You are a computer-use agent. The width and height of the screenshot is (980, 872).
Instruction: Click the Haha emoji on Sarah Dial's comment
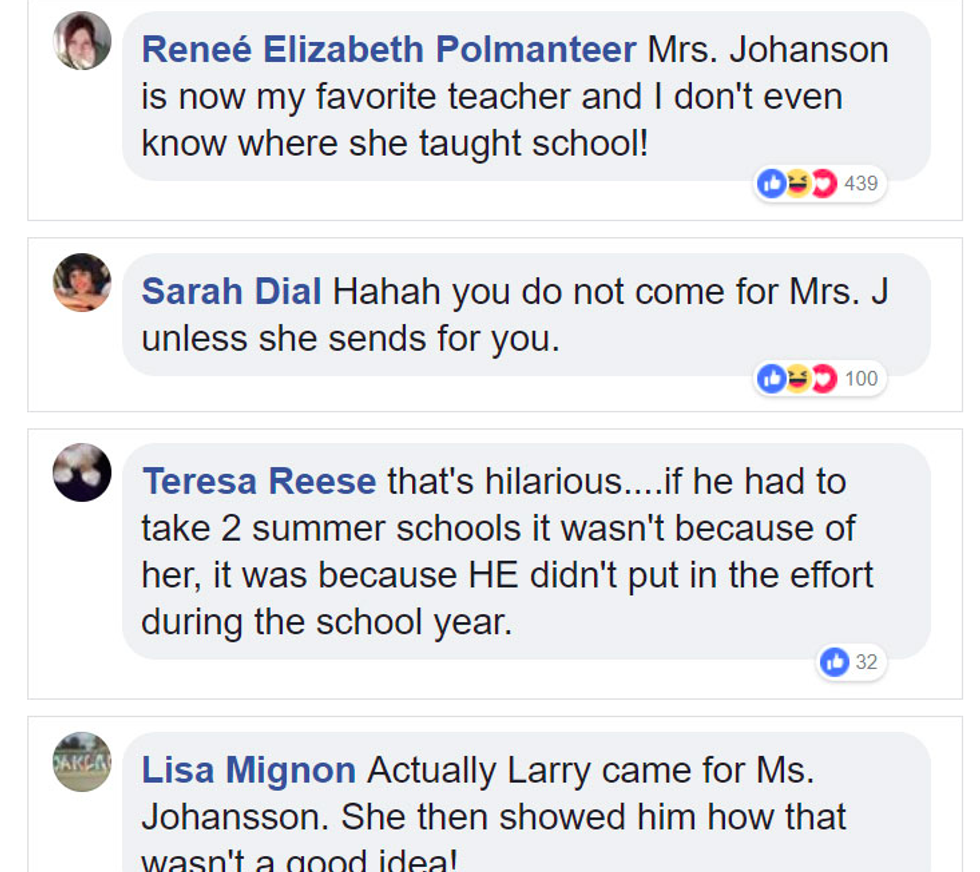pos(798,378)
